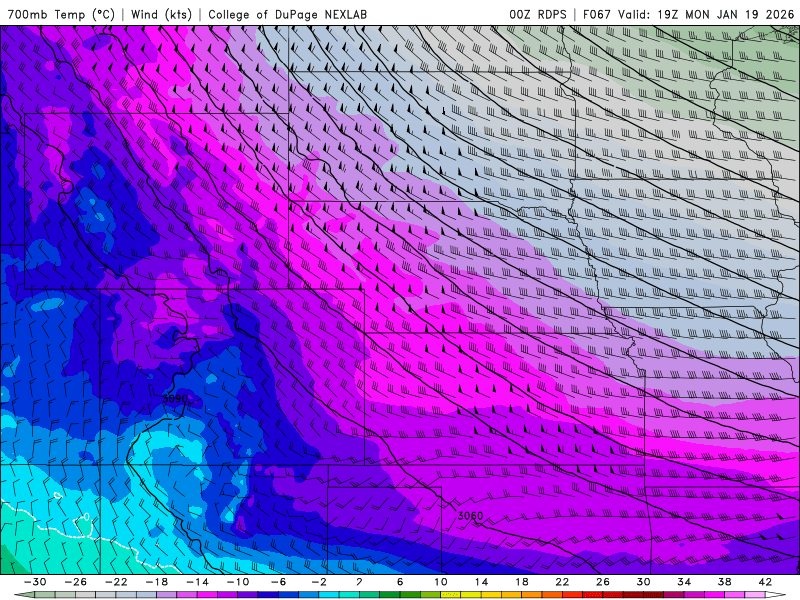Viewport: 800px width, 600px height.
Task: Click the '6' color scale label
Action: [400, 582]
